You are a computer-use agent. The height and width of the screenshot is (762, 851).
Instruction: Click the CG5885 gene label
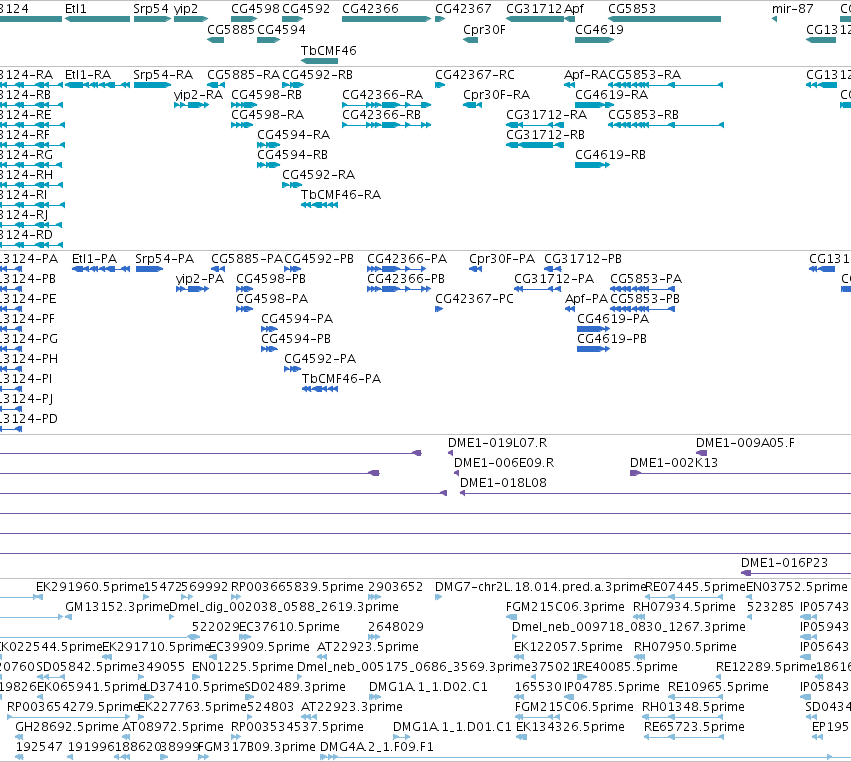231,30
